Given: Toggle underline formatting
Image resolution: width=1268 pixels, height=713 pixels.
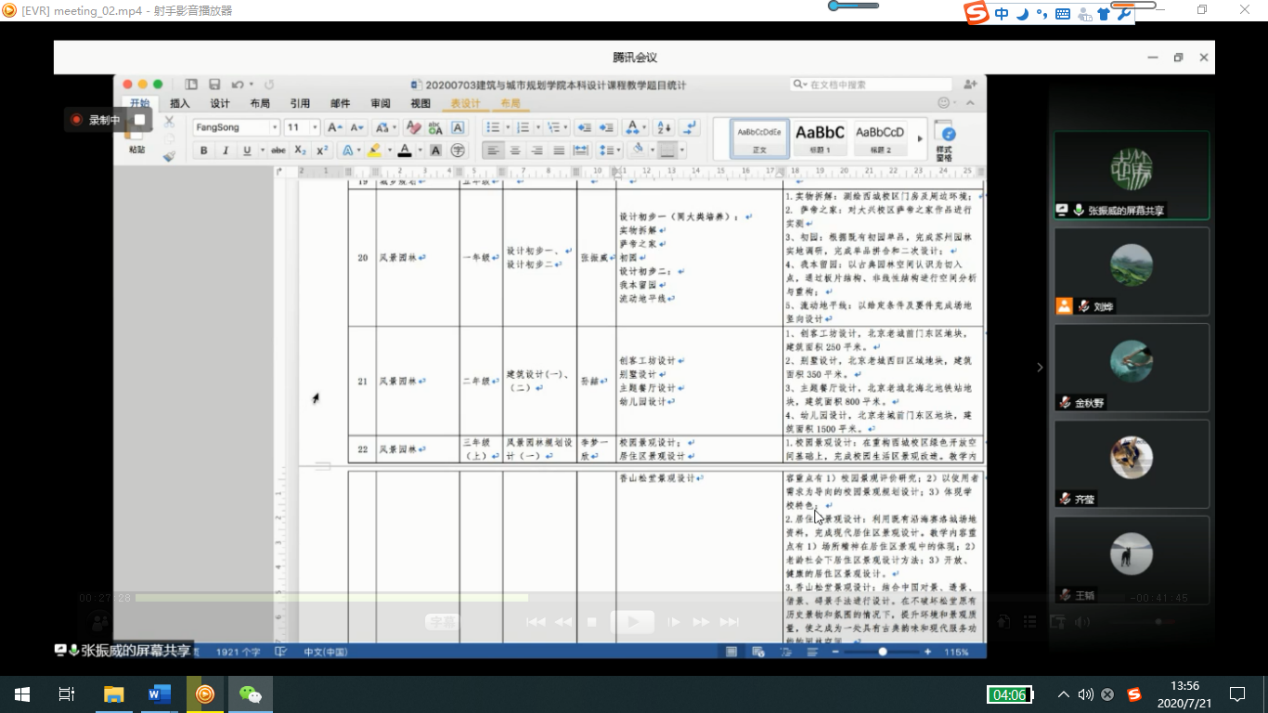Looking at the screenshot, I should (x=246, y=151).
